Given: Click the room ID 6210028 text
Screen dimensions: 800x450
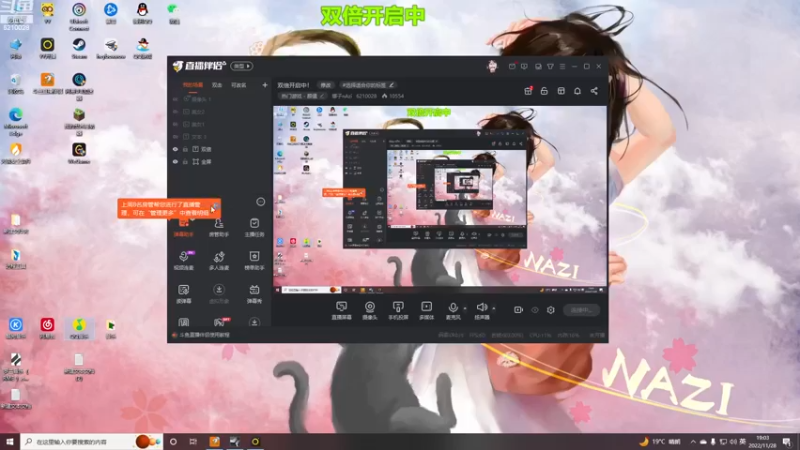Looking at the screenshot, I should point(366,96).
